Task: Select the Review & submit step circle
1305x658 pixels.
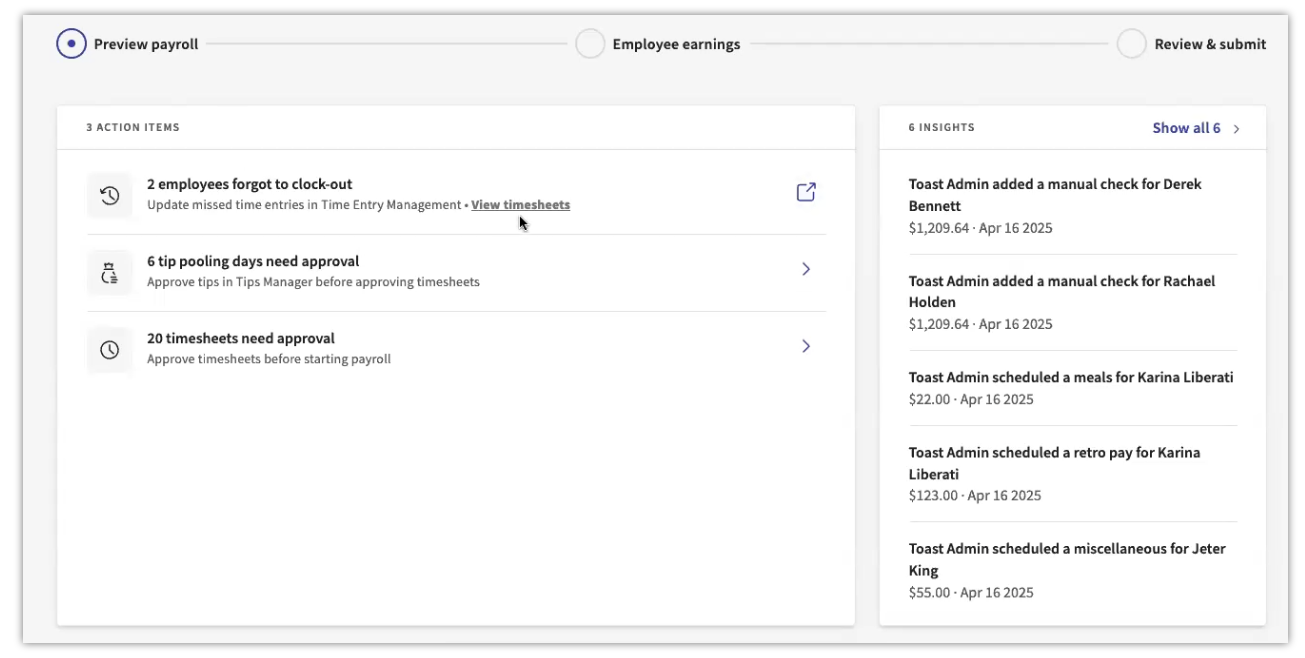Action: tap(1131, 44)
